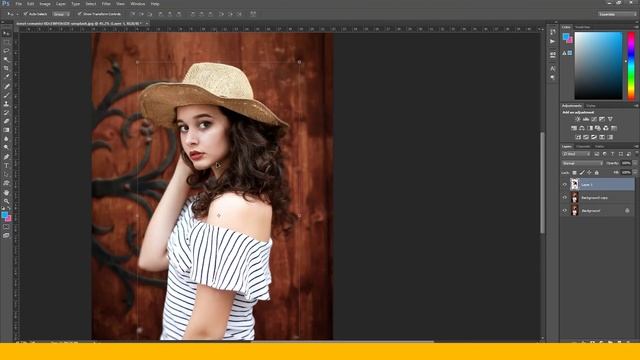Select the Blur tool
This screenshot has width=640, height=360.
point(6,139)
